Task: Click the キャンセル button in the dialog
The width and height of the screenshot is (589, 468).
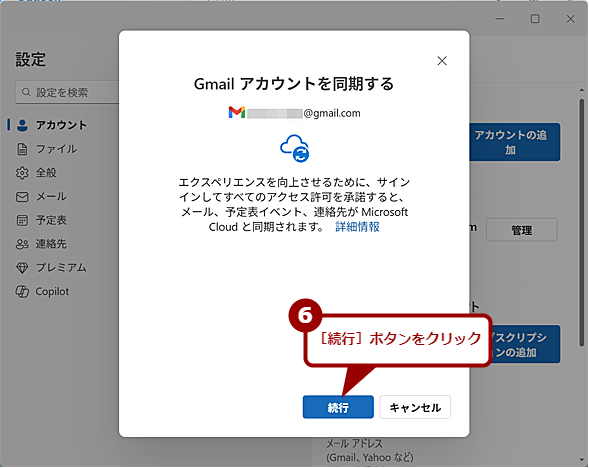Action: (415, 407)
